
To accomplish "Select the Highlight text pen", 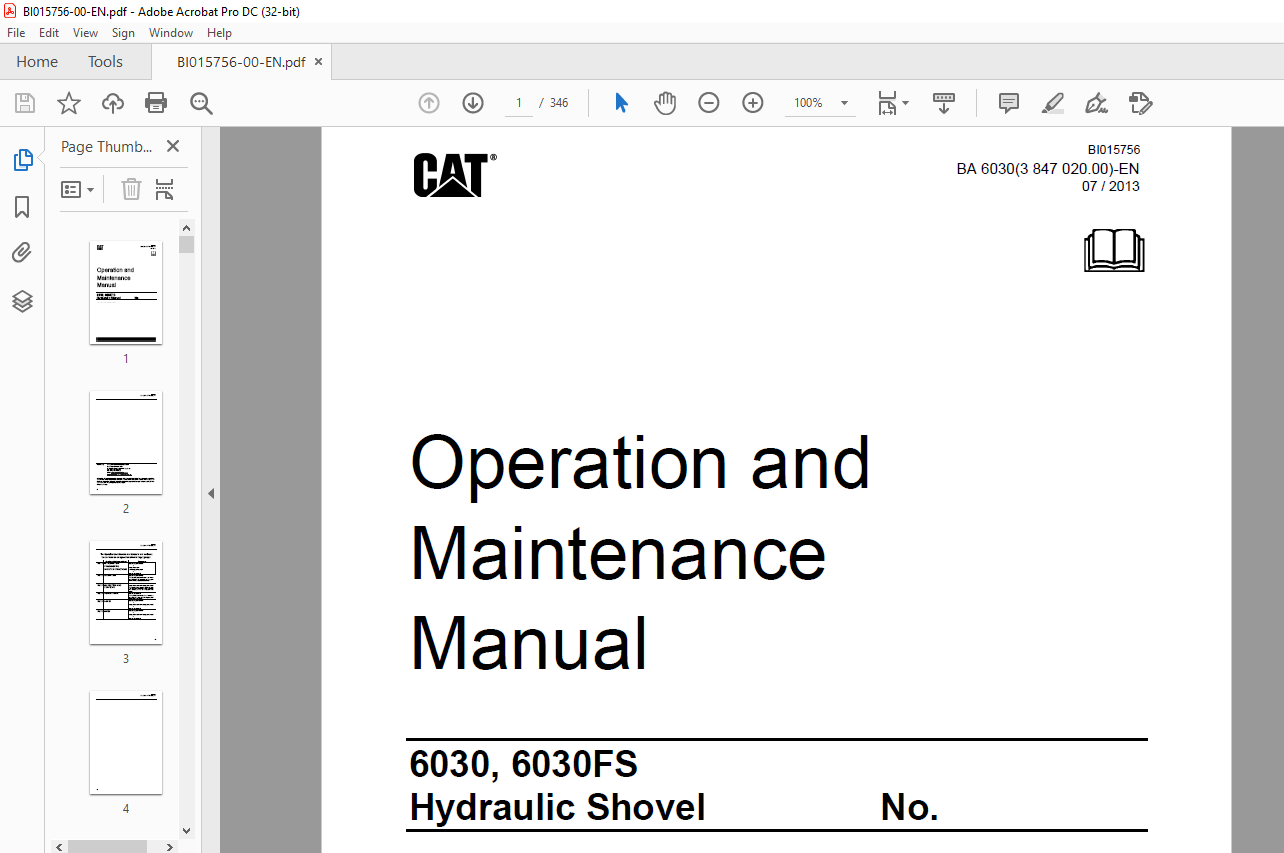I will (1052, 103).
